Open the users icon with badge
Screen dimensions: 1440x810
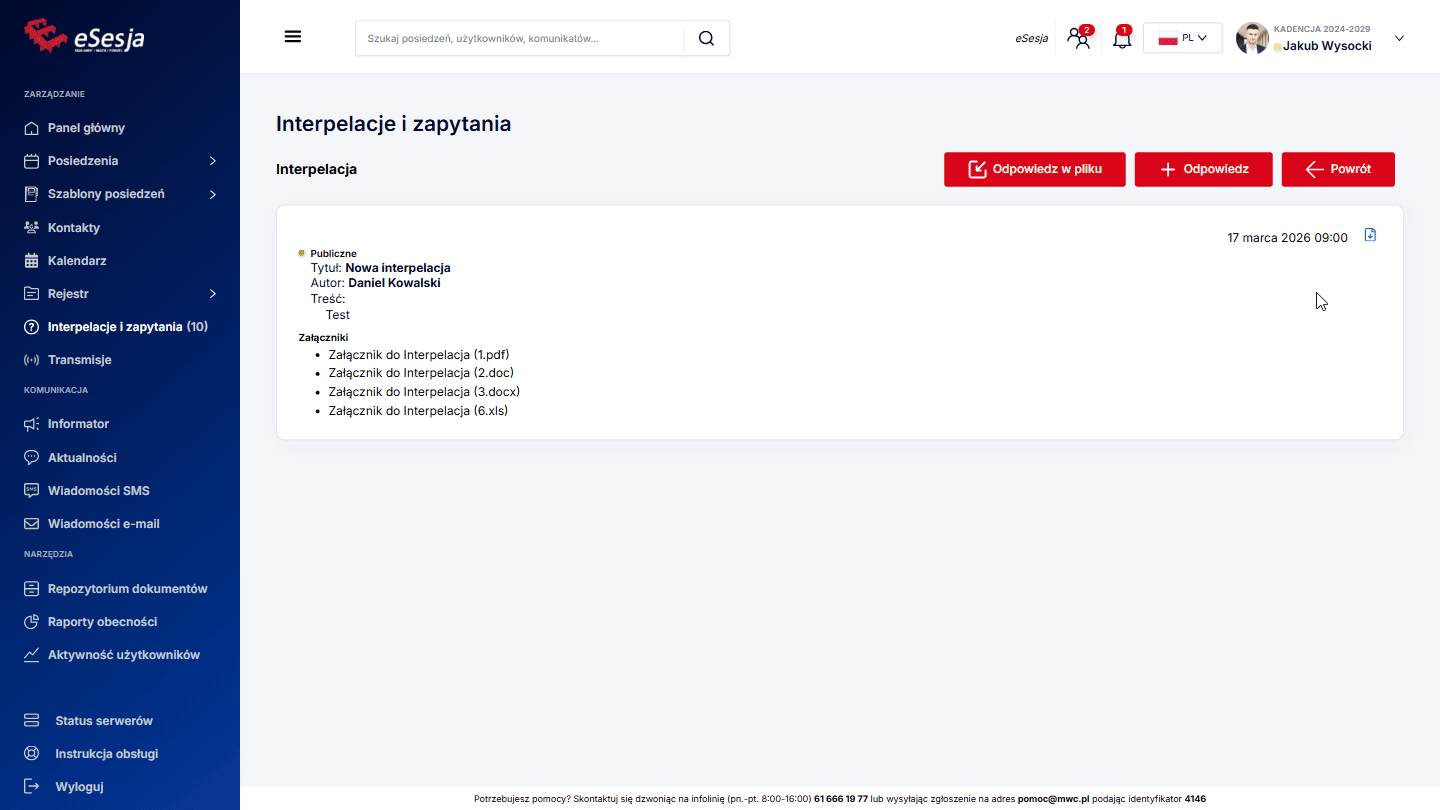[1078, 39]
